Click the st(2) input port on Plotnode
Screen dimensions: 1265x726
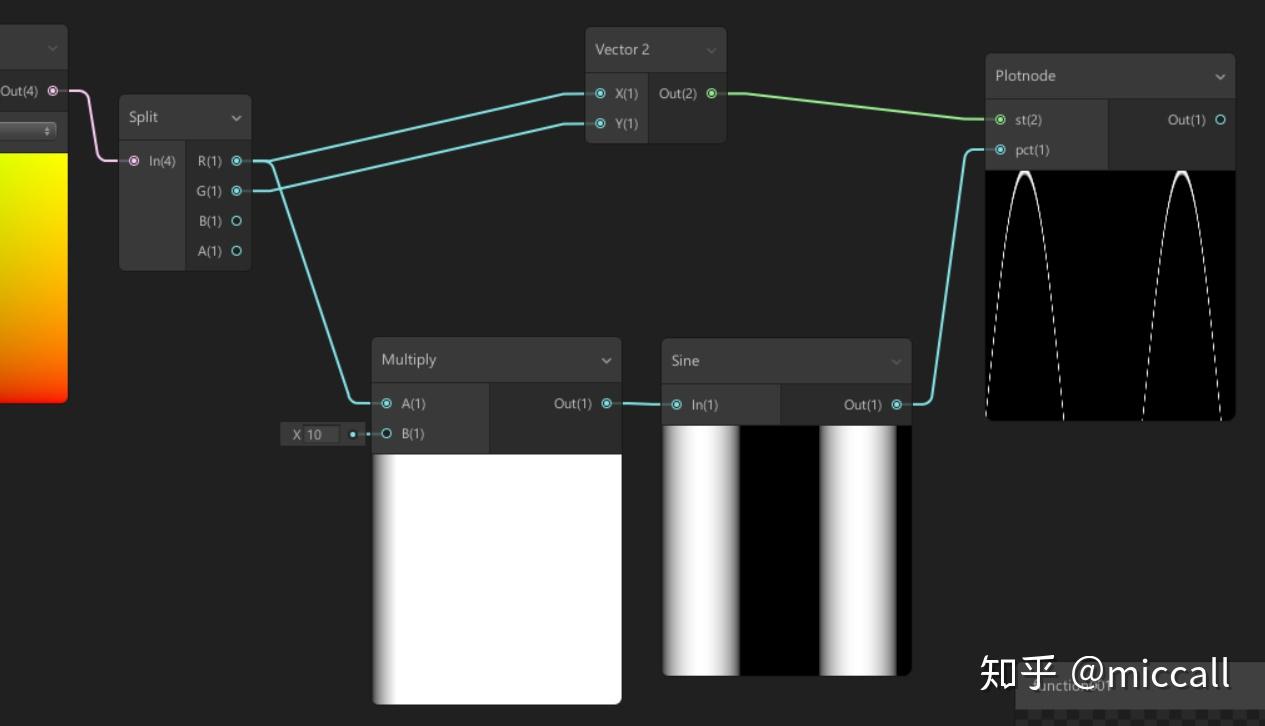[x=1000, y=119]
